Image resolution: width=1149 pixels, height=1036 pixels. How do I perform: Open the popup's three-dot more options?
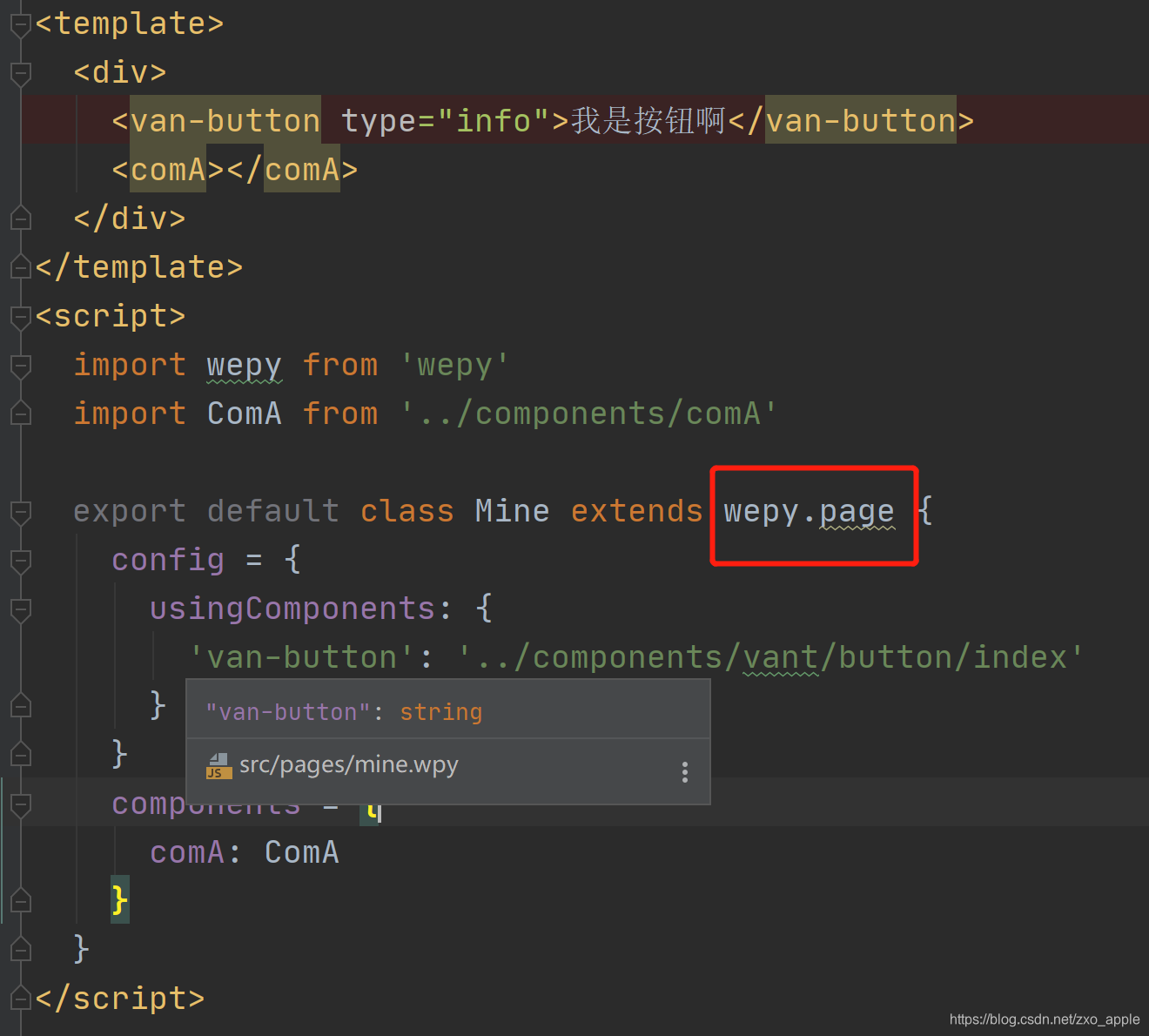pos(685,771)
